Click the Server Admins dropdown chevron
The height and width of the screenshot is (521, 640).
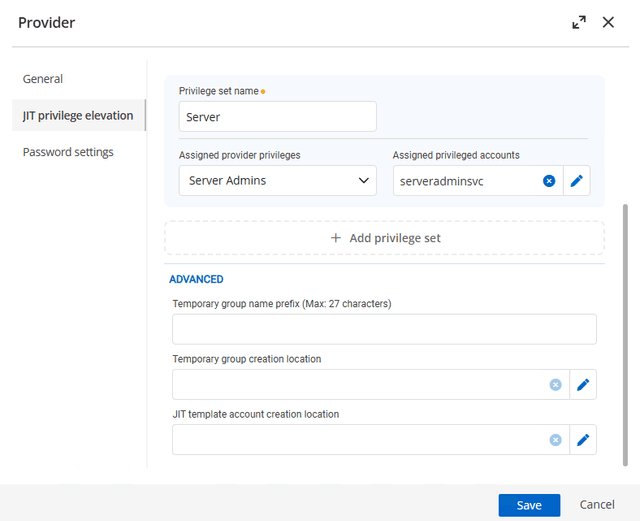(363, 181)
